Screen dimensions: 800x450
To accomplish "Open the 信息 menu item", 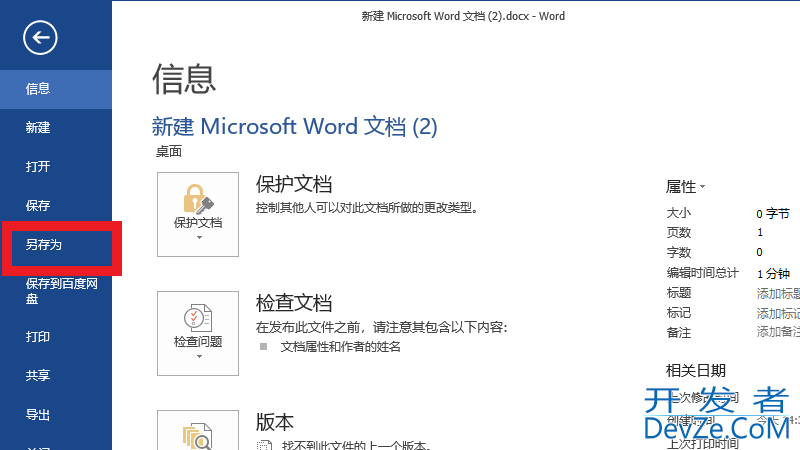I will (56, 89).
